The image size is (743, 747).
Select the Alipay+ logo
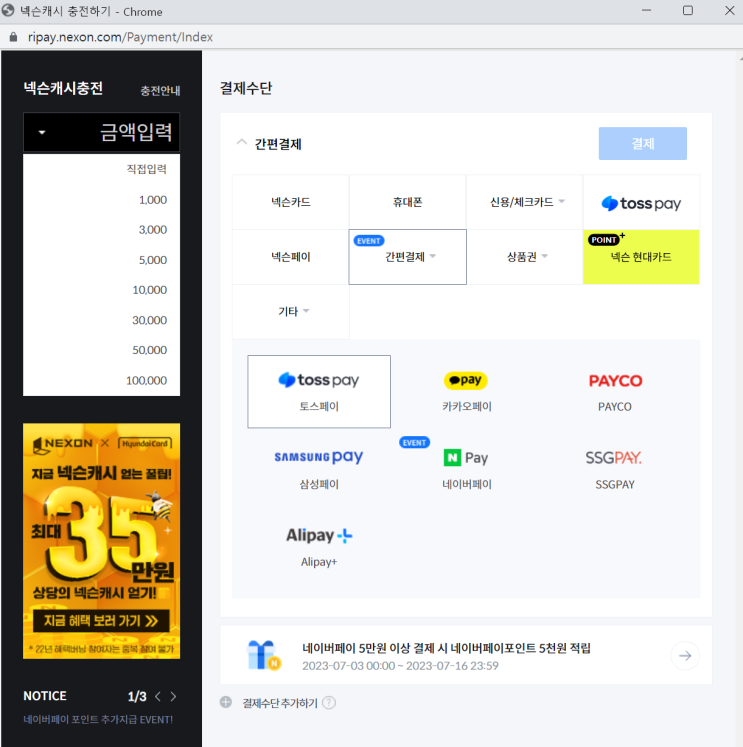(x=319, y=535)
